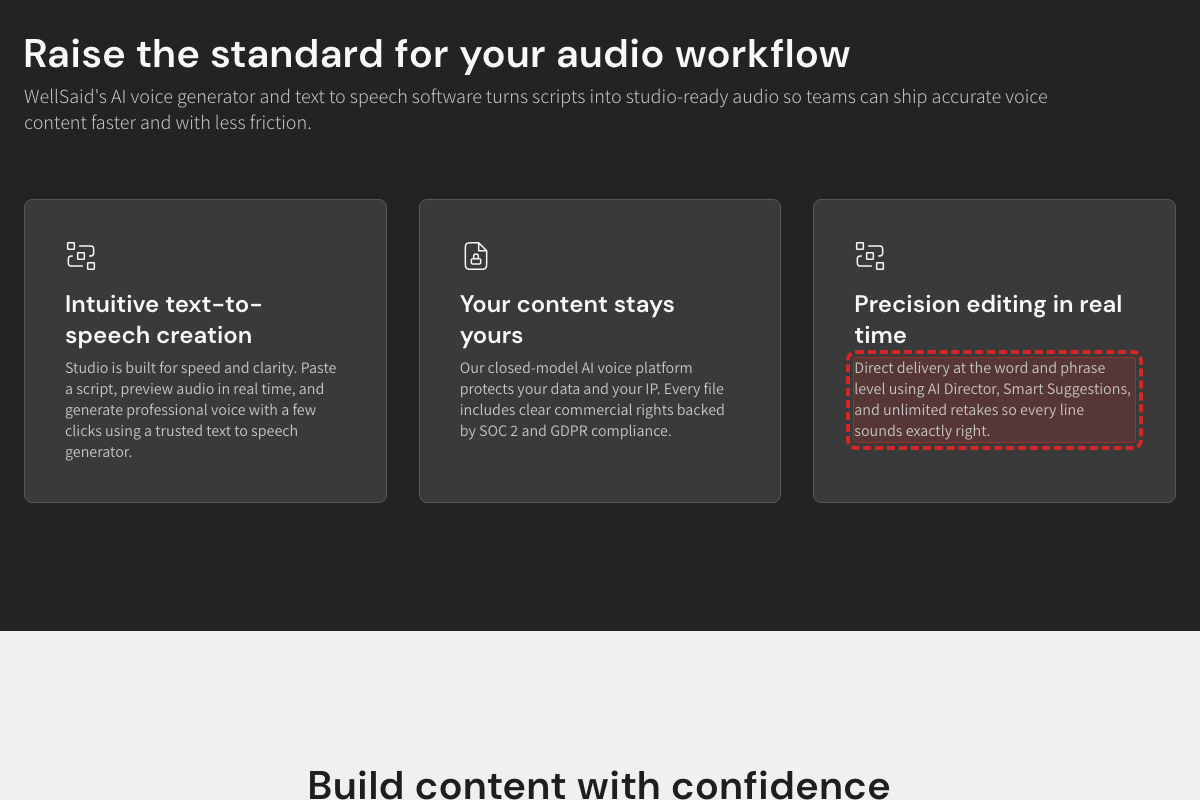This screenshot has width=1200, height=800.
Task: Click the Direct delivery at the word description
Action: 993,399
